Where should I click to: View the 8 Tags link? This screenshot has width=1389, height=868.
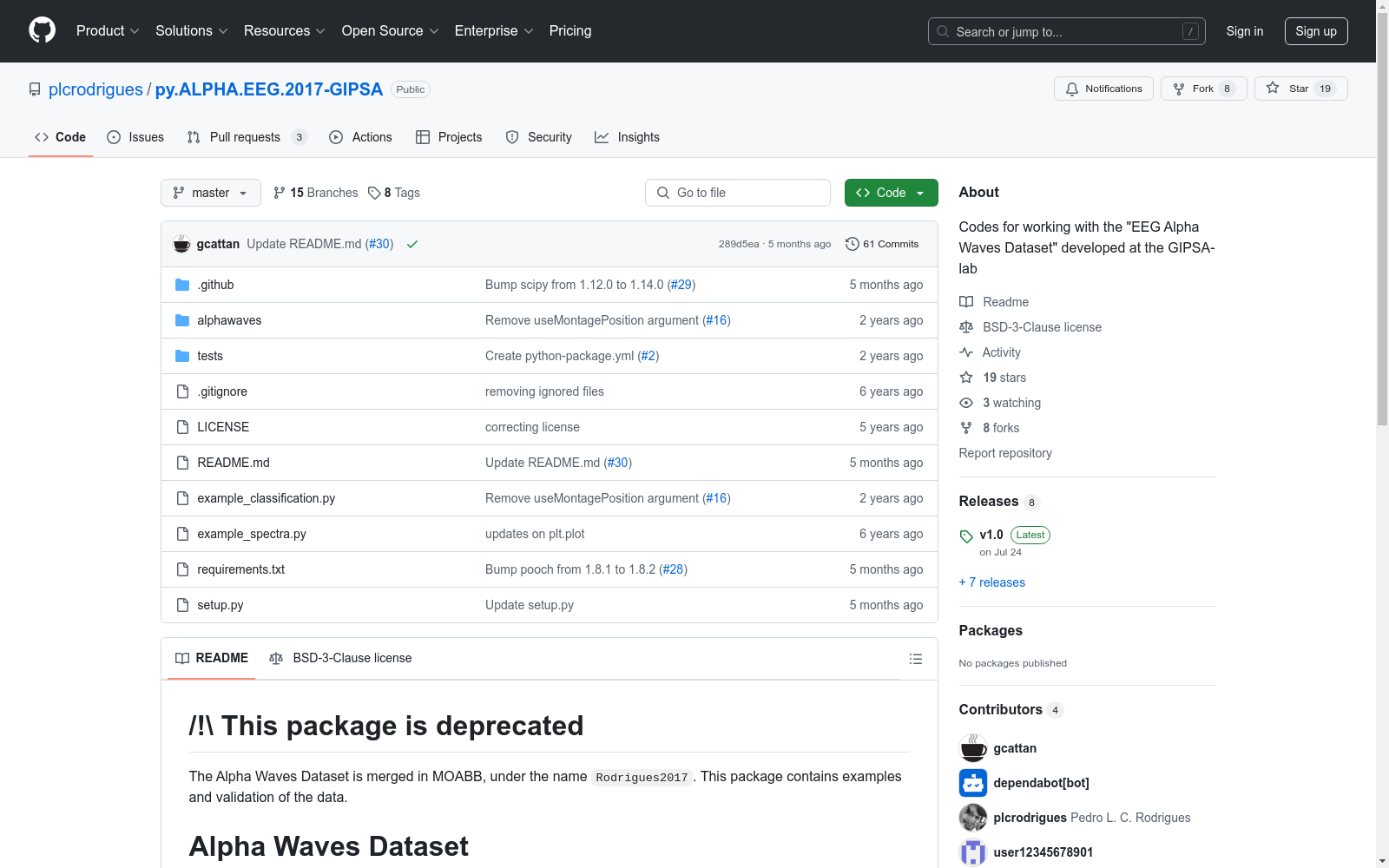394,193
